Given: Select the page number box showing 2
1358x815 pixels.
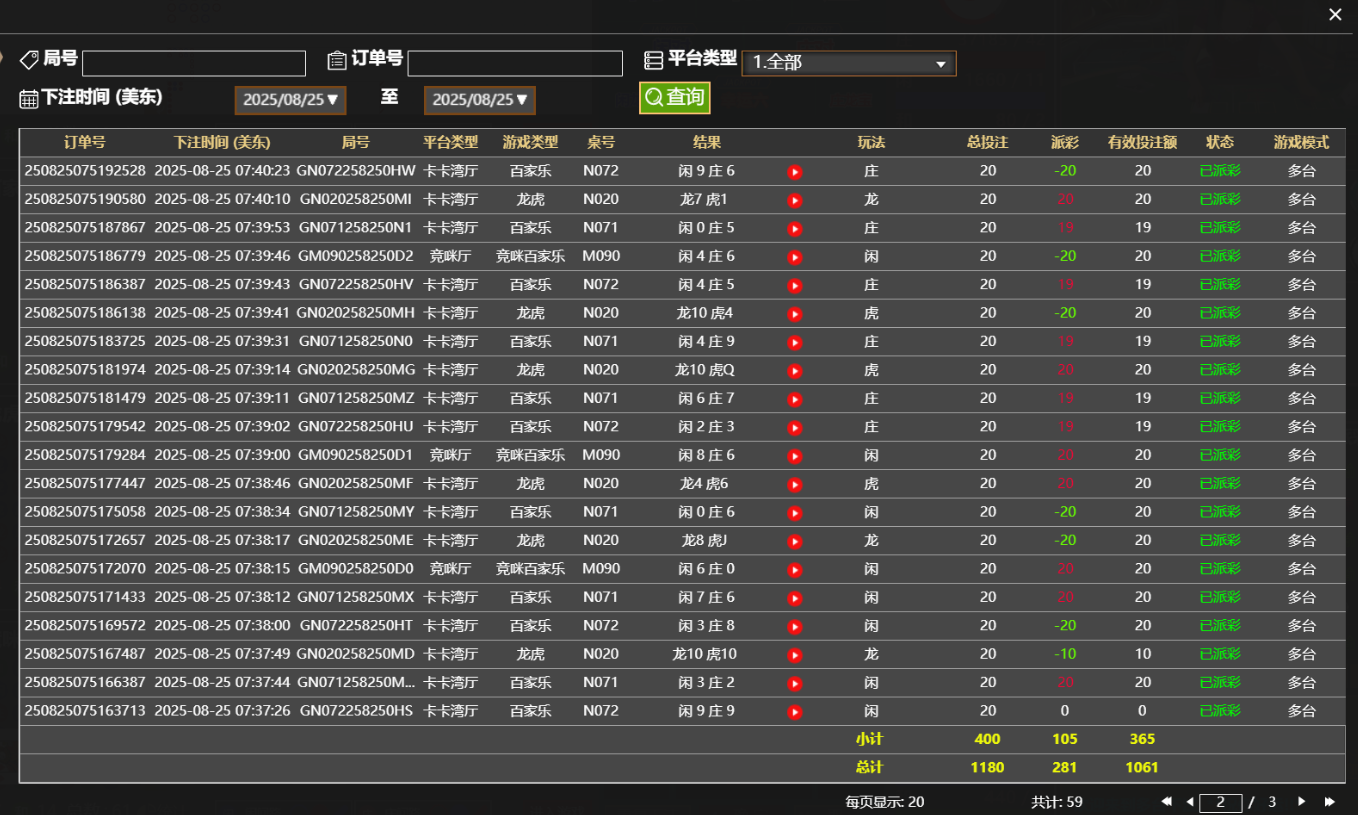Looking at the screenshot, I should 1222,801.
